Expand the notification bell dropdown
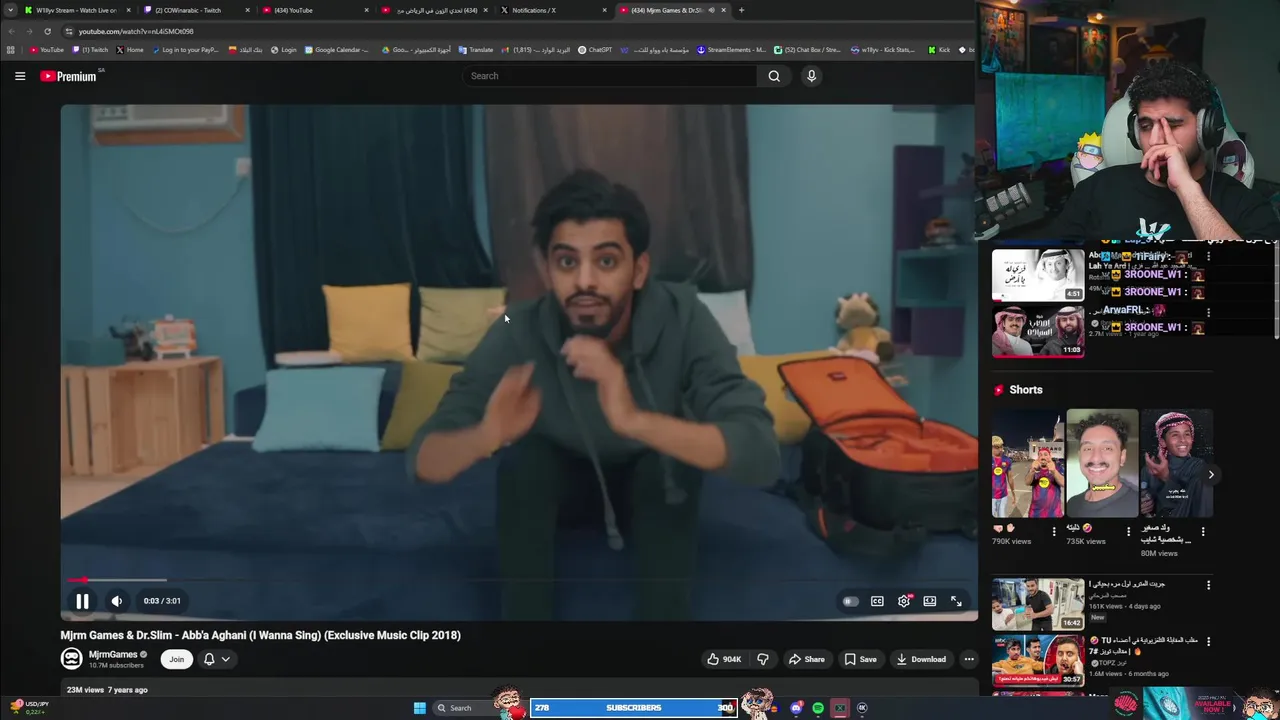 click(217, 659)
